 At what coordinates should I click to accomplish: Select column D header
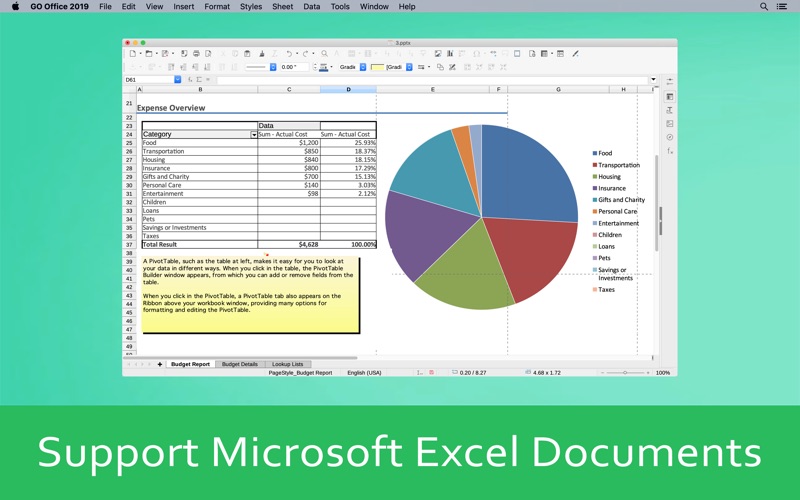(348, 89)
